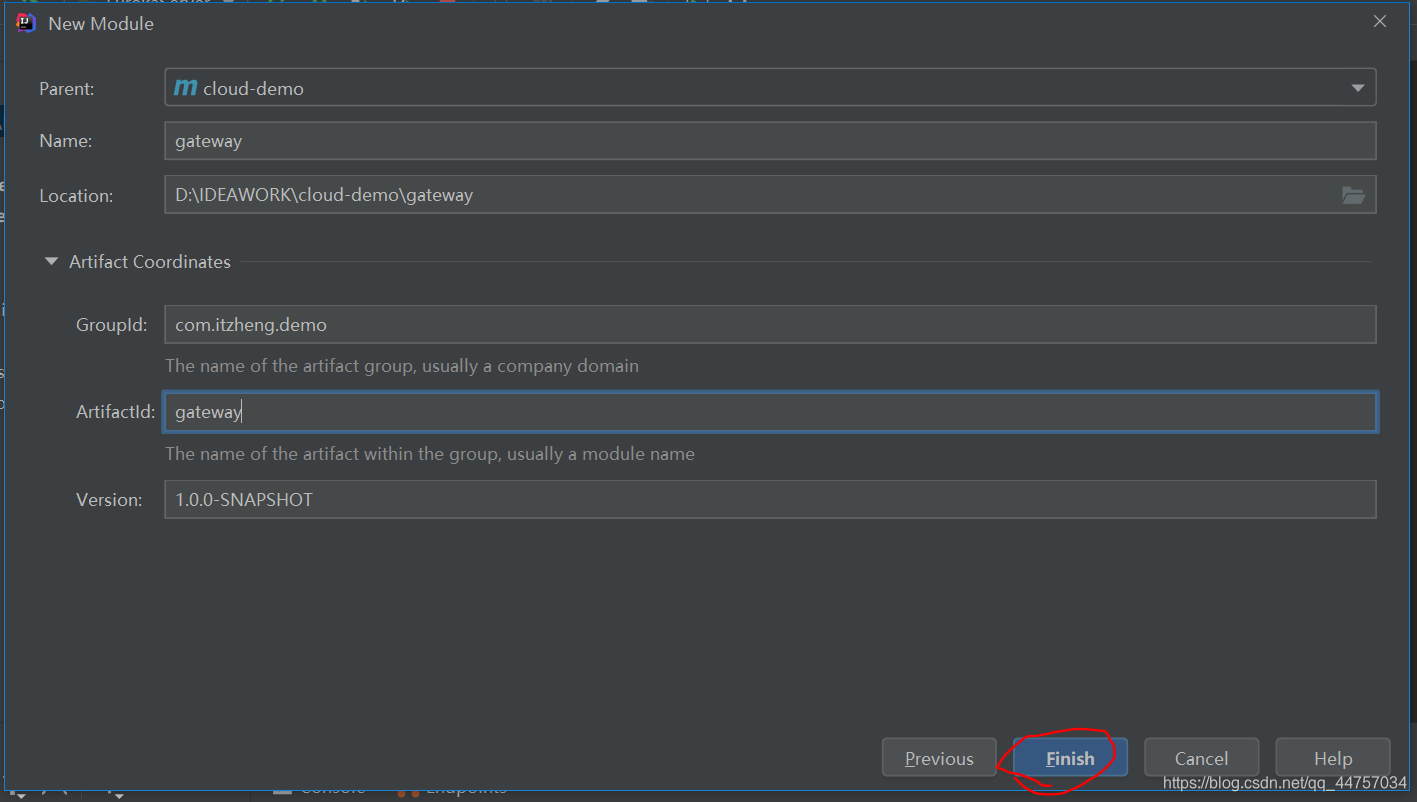Click the 'Artifact Coordinates' heading text
Viewport: 1417px width, 802px height.
[x=150, y=262]
